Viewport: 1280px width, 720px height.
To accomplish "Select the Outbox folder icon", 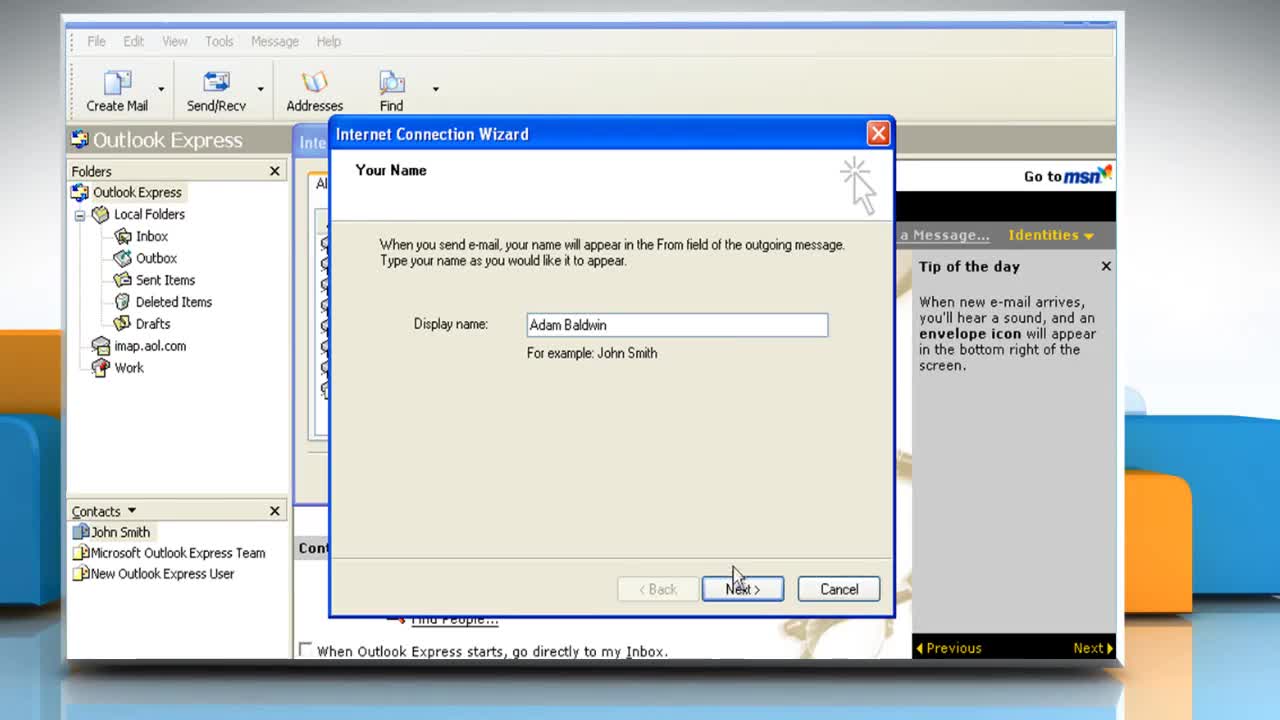I will click(x=122, y=258).
